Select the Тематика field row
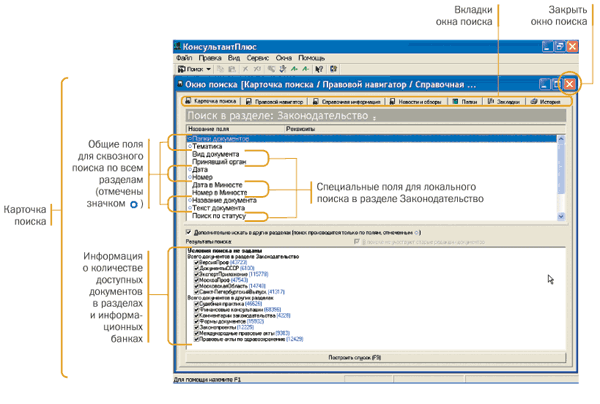The height and width of the screenshot is (404, 600). pyautogui.click(x=372, y=146)
